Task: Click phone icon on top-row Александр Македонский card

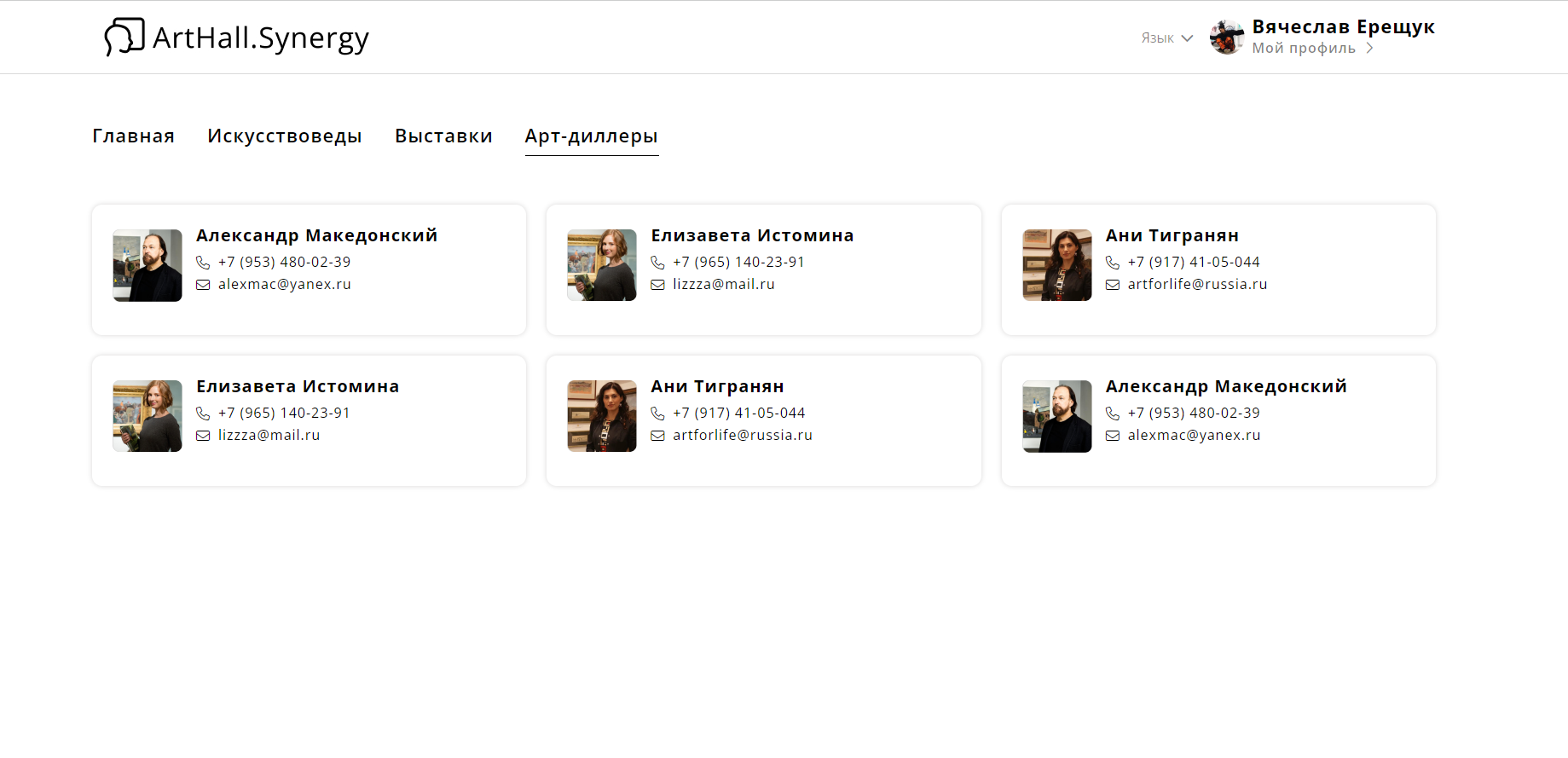Action: pos(203,263)
